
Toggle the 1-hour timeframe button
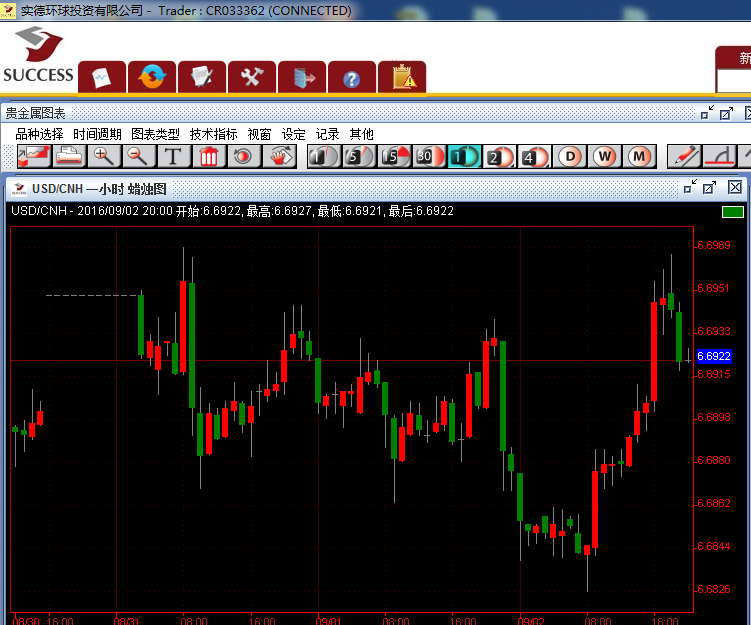[463, 156]
